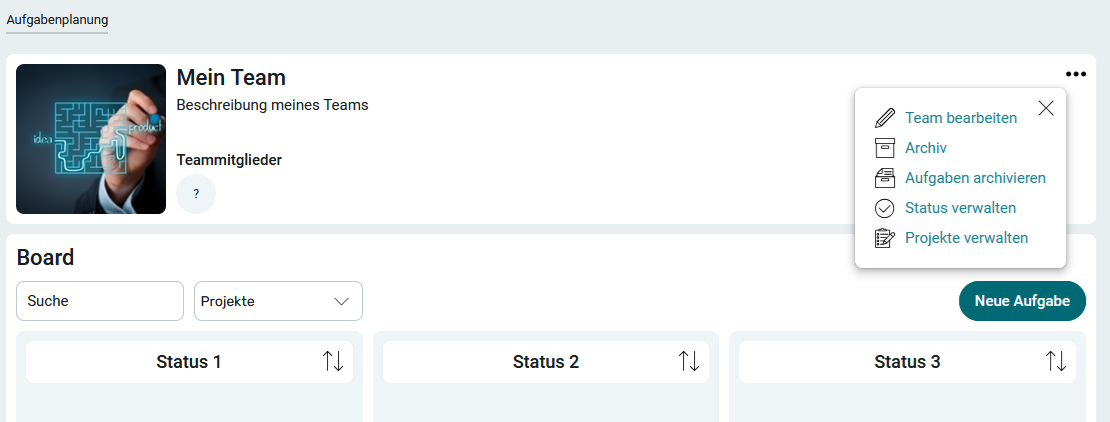Click the pencil icon for Team bearbeiten
1110x422 pixels.
click(x=884, y=118)
